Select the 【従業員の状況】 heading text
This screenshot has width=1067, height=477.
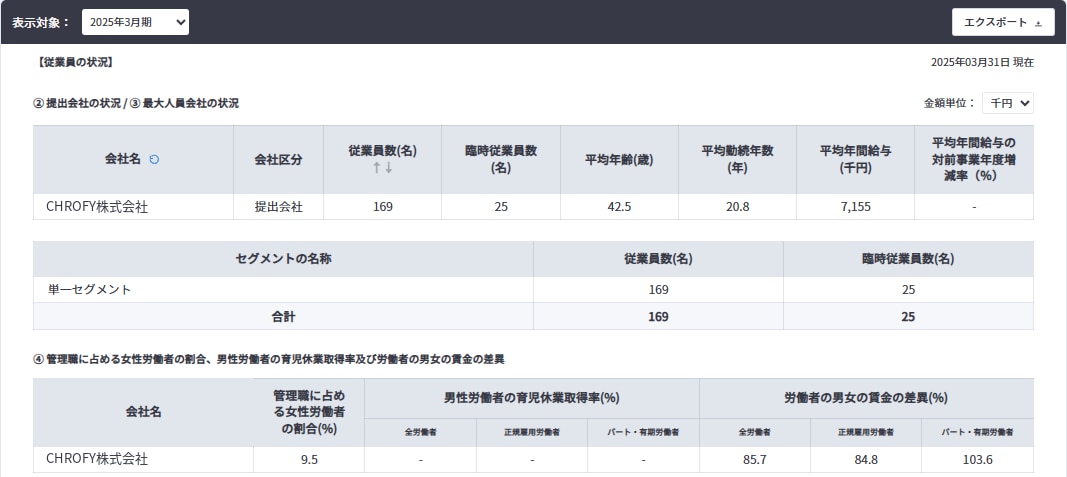click(x=76, y=63)
